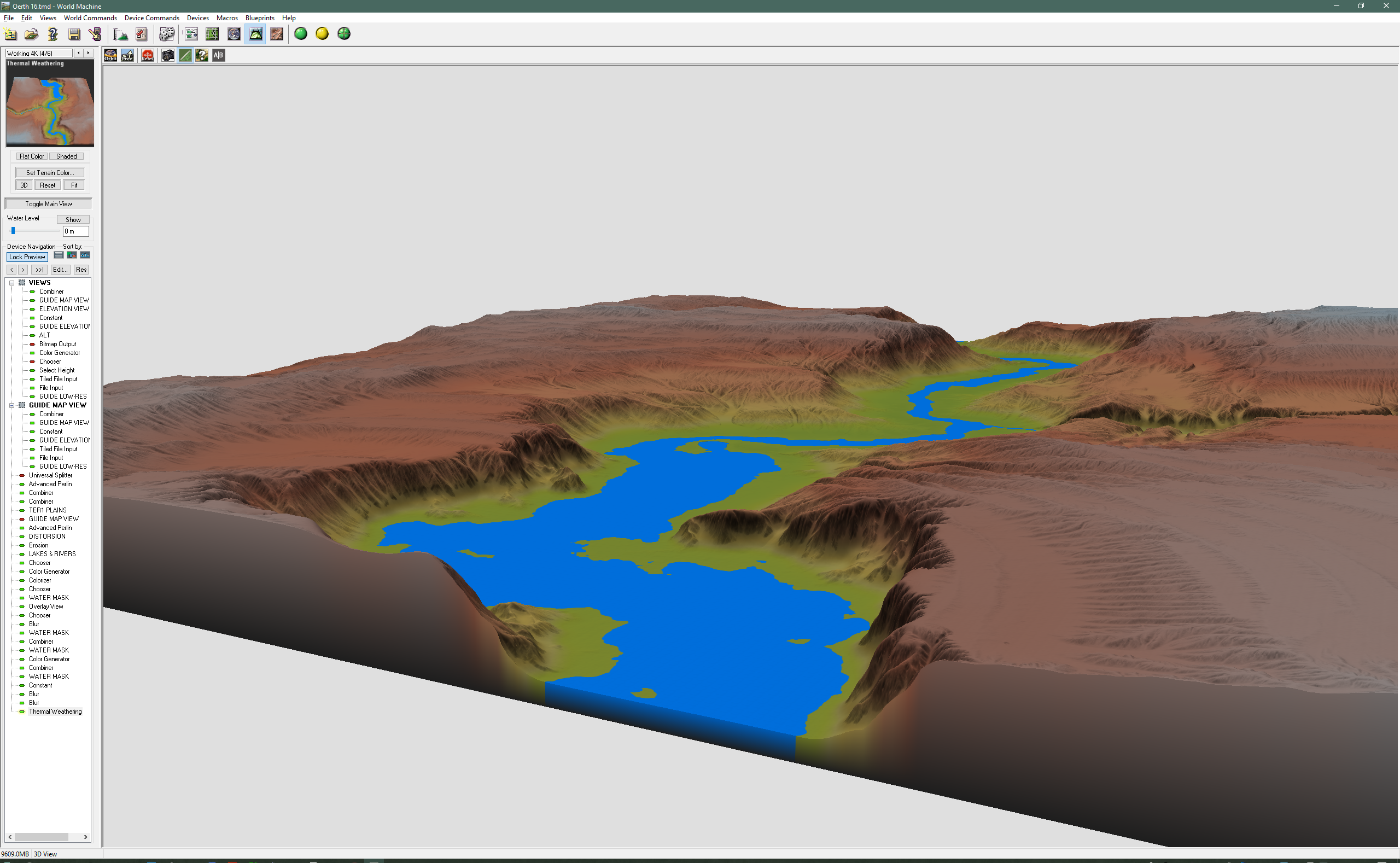1400x863 pixels.
Task: Open the World Commands menu
Action: click(x=90, y=18)
